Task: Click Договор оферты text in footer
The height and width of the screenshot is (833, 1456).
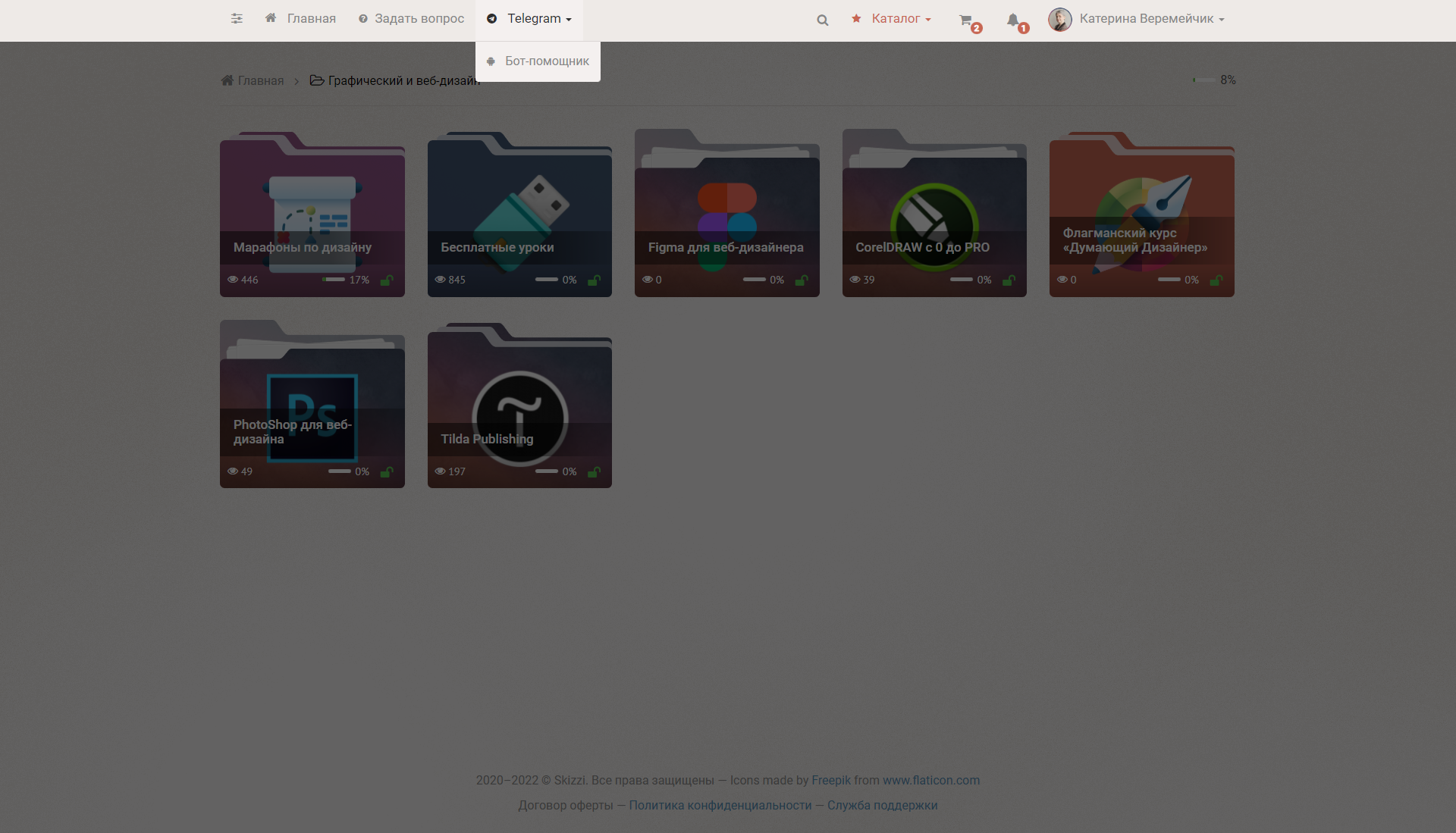Action: [566, 805]
